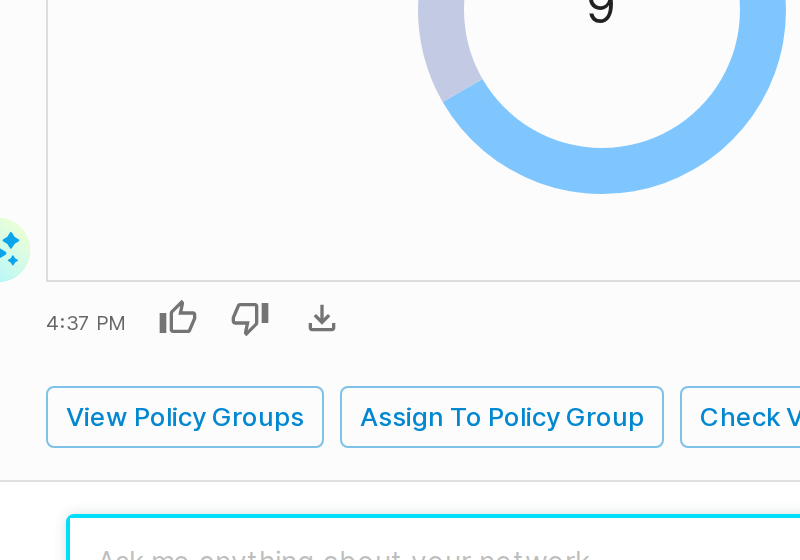Select the partially visible Check suggestion button
The image size is (800, 560).
tap(740, 417)
